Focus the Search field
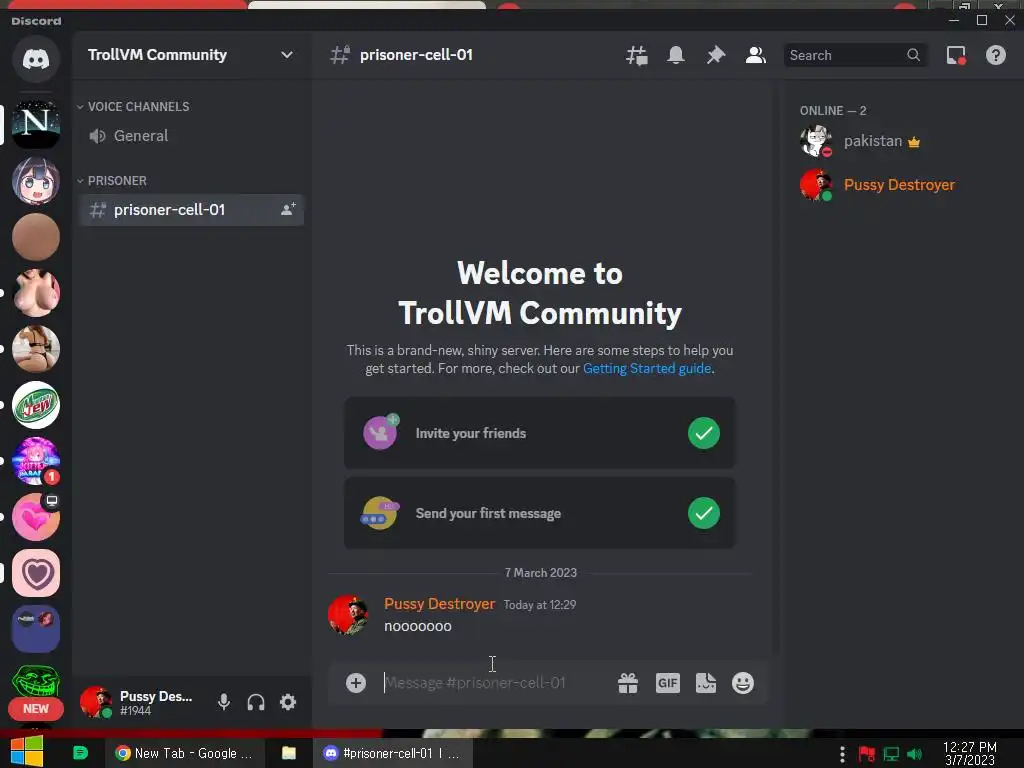The height and width of the screenshot is (768, 1024). tap(855, 56)
